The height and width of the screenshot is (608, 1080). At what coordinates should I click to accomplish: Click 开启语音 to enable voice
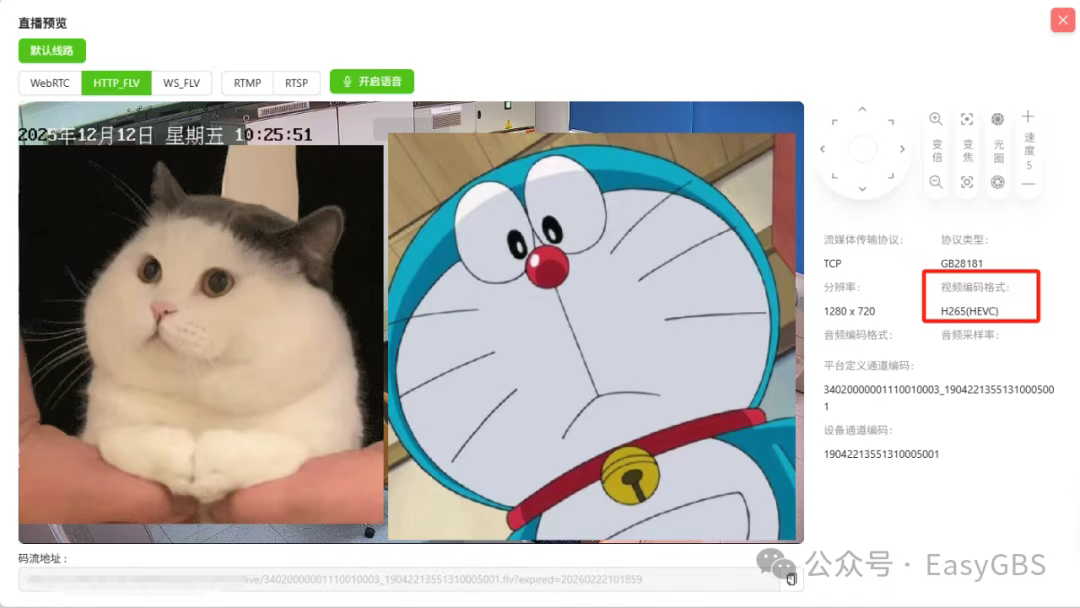point(372,81)
